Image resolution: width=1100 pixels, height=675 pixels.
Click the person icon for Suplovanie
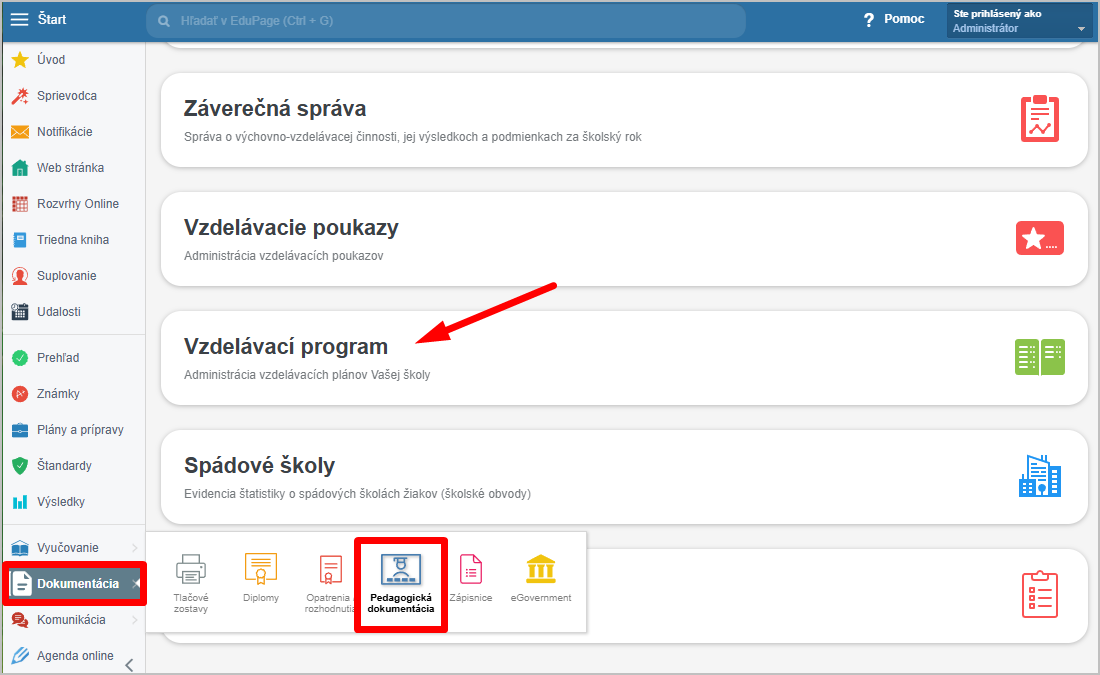20,276
